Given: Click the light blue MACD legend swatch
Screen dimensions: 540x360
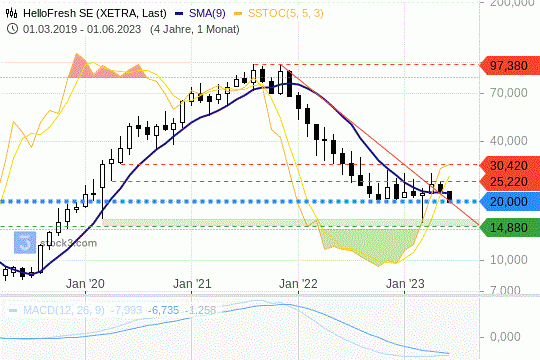Looking at the screenshot, I should pos(13,311).
